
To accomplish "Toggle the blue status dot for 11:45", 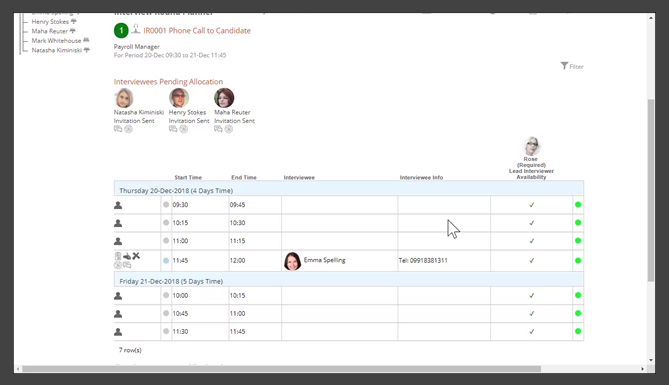I will tap(166, 260).
